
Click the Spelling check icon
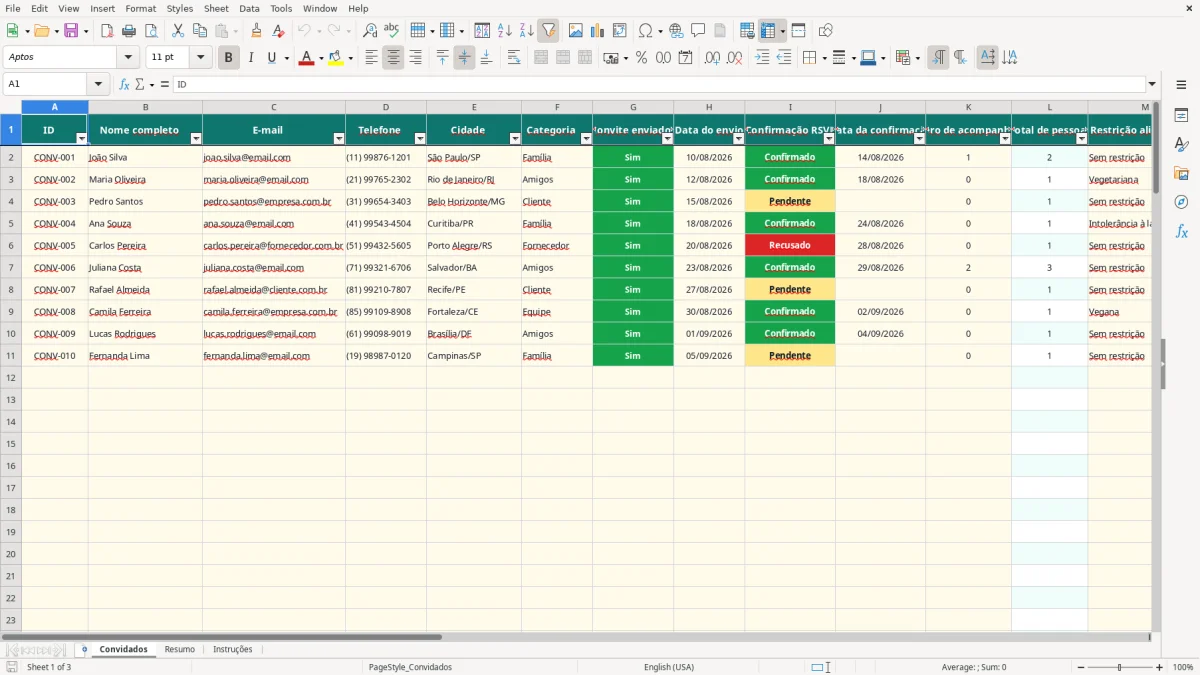392,31
